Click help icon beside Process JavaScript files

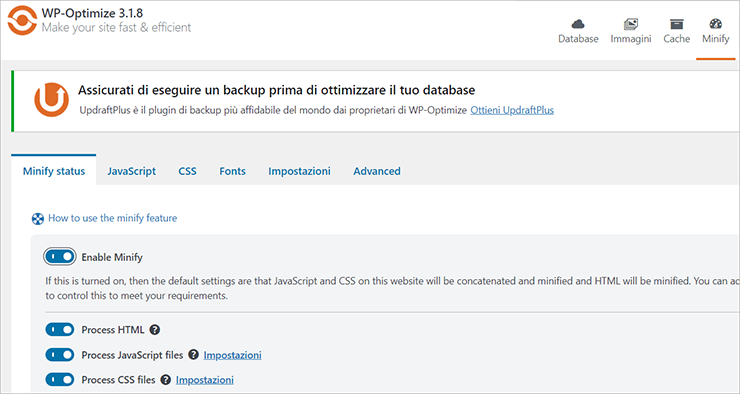[x=193, y=354]
